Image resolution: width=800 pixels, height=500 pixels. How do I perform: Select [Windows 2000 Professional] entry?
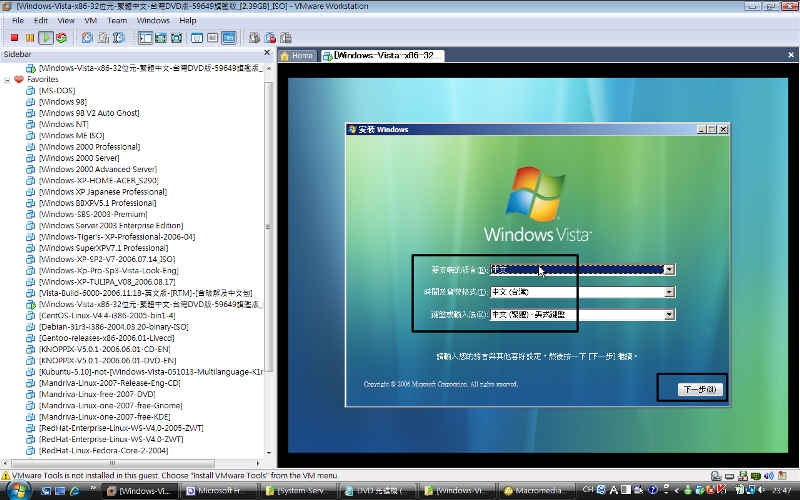[x=89, y=146]
